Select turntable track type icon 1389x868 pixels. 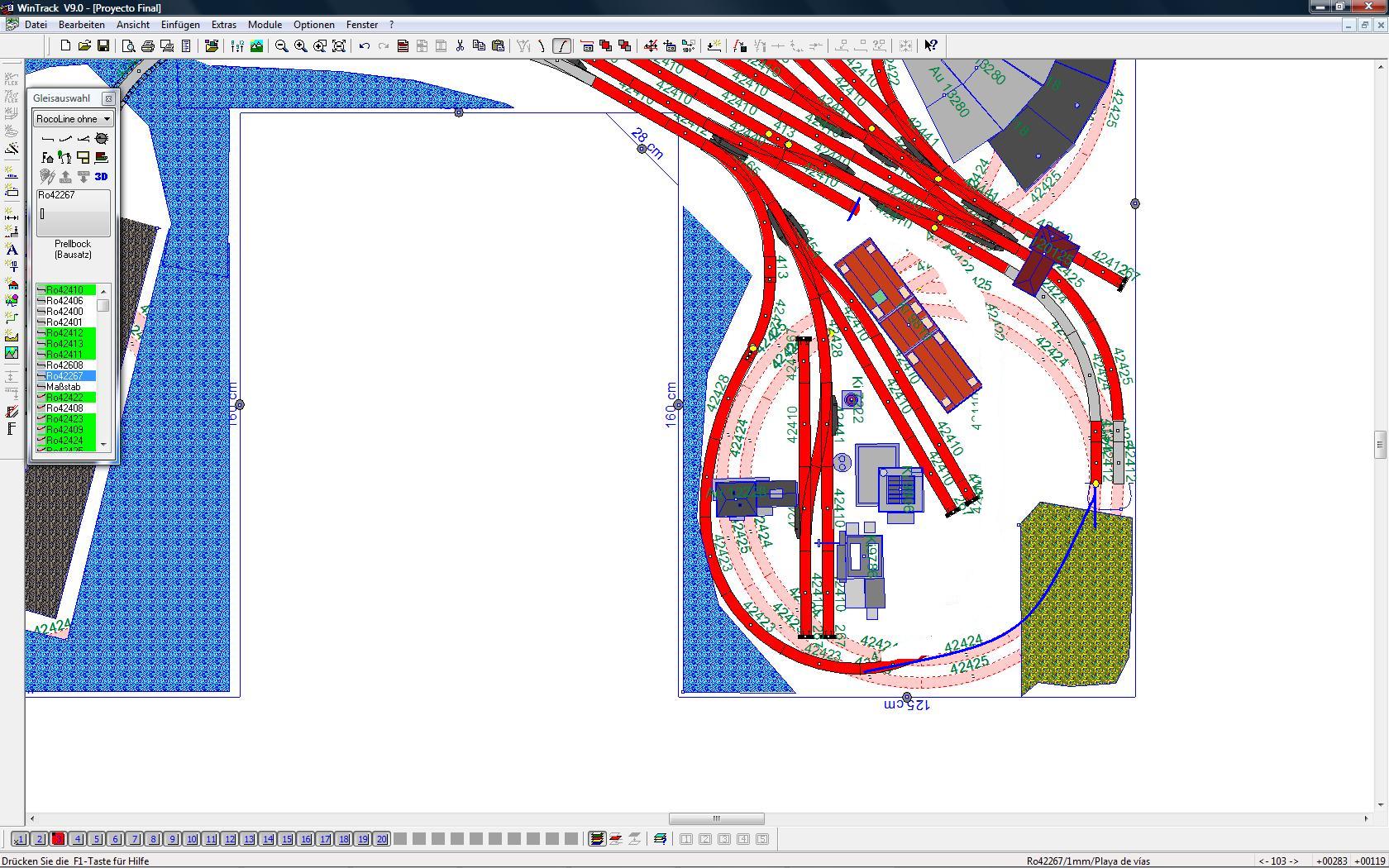click(102, 139)
